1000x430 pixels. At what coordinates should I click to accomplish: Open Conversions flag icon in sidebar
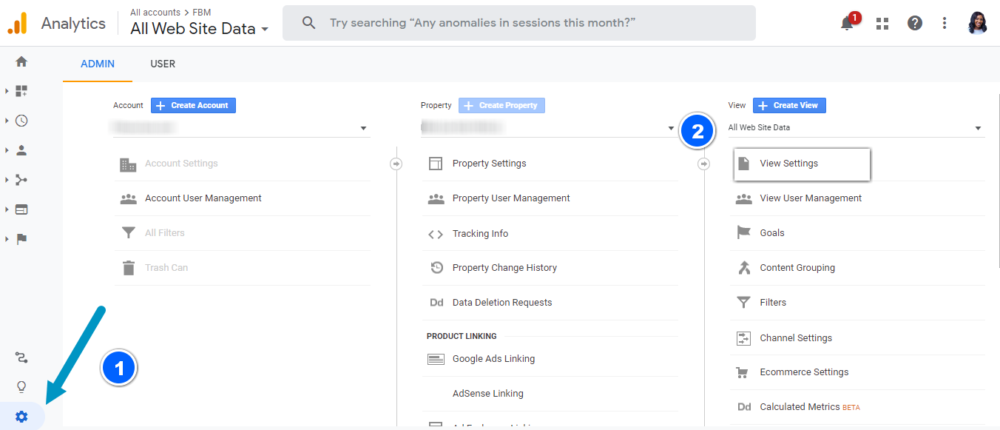22,239
